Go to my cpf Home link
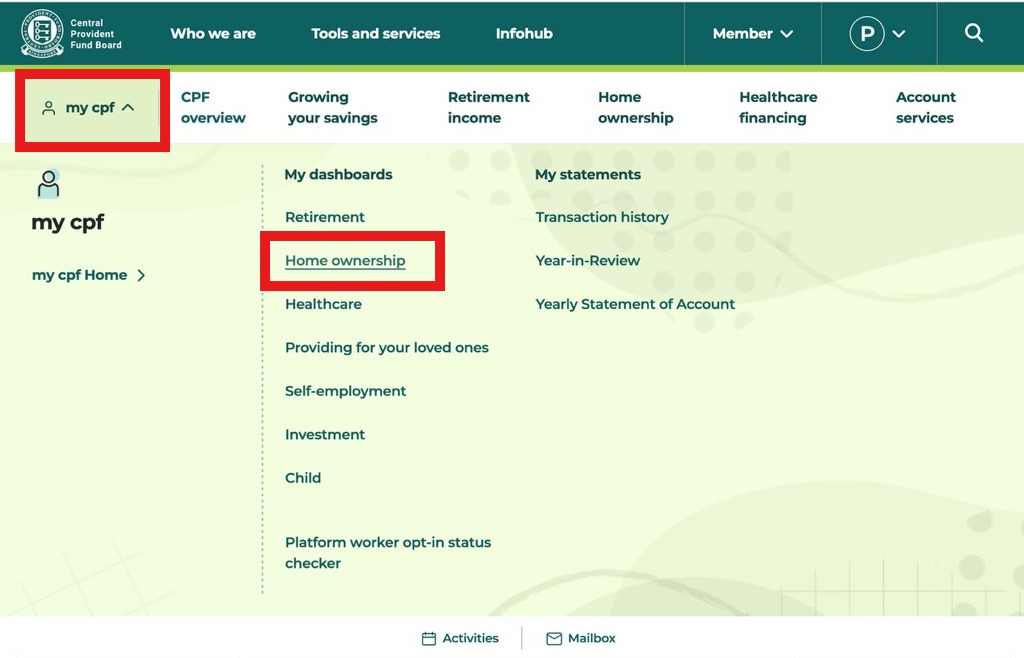This screenshot has height=658, width=1024. point(80,275)
